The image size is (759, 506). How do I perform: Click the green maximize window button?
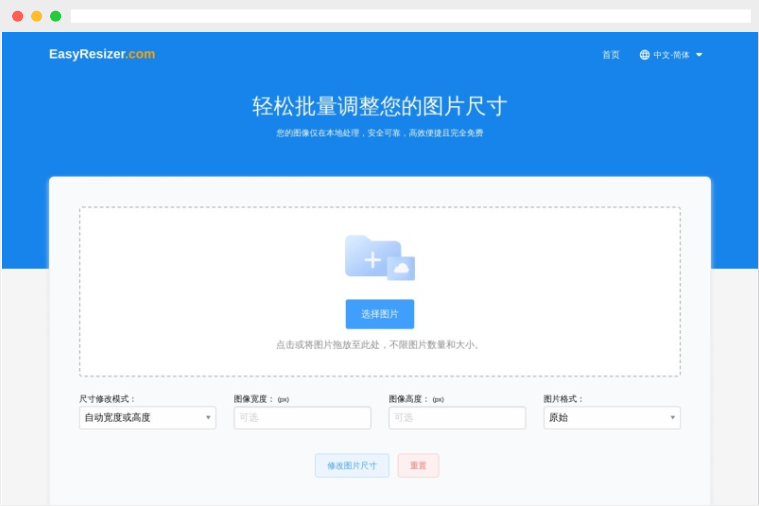(x=56, y=16)
